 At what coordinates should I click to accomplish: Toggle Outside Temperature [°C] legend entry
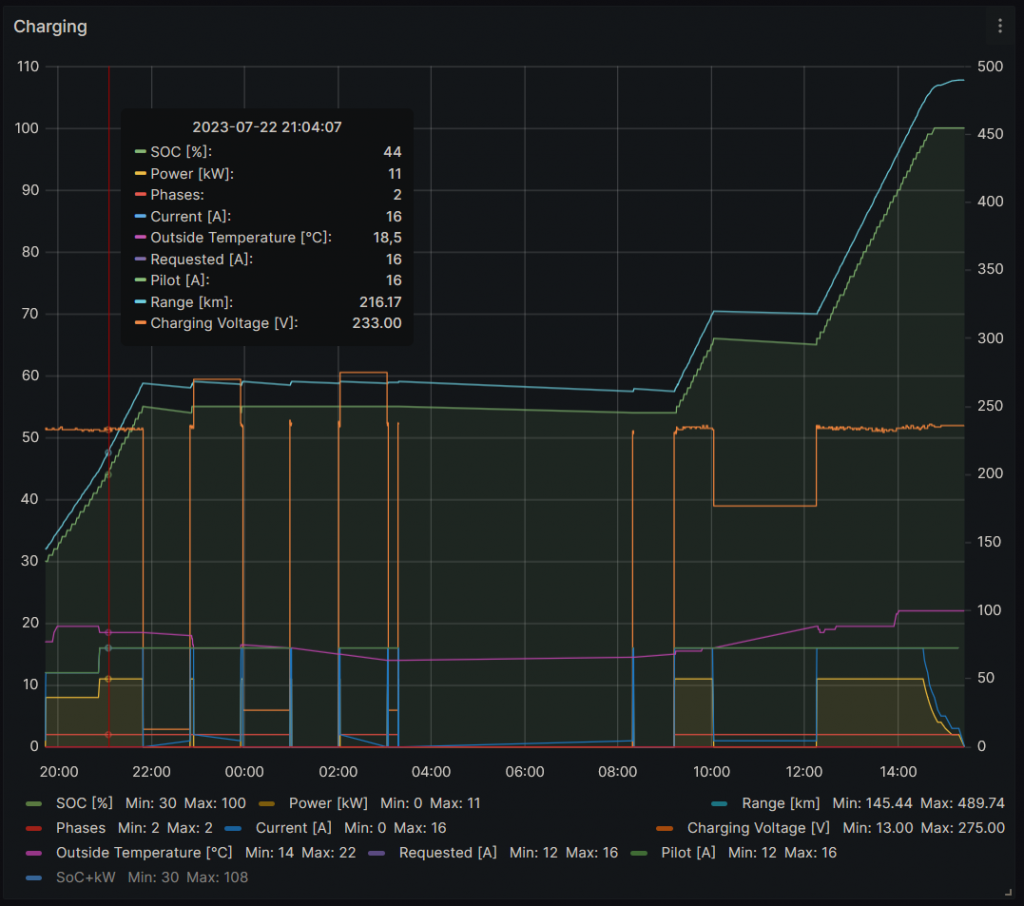[144, 853]
